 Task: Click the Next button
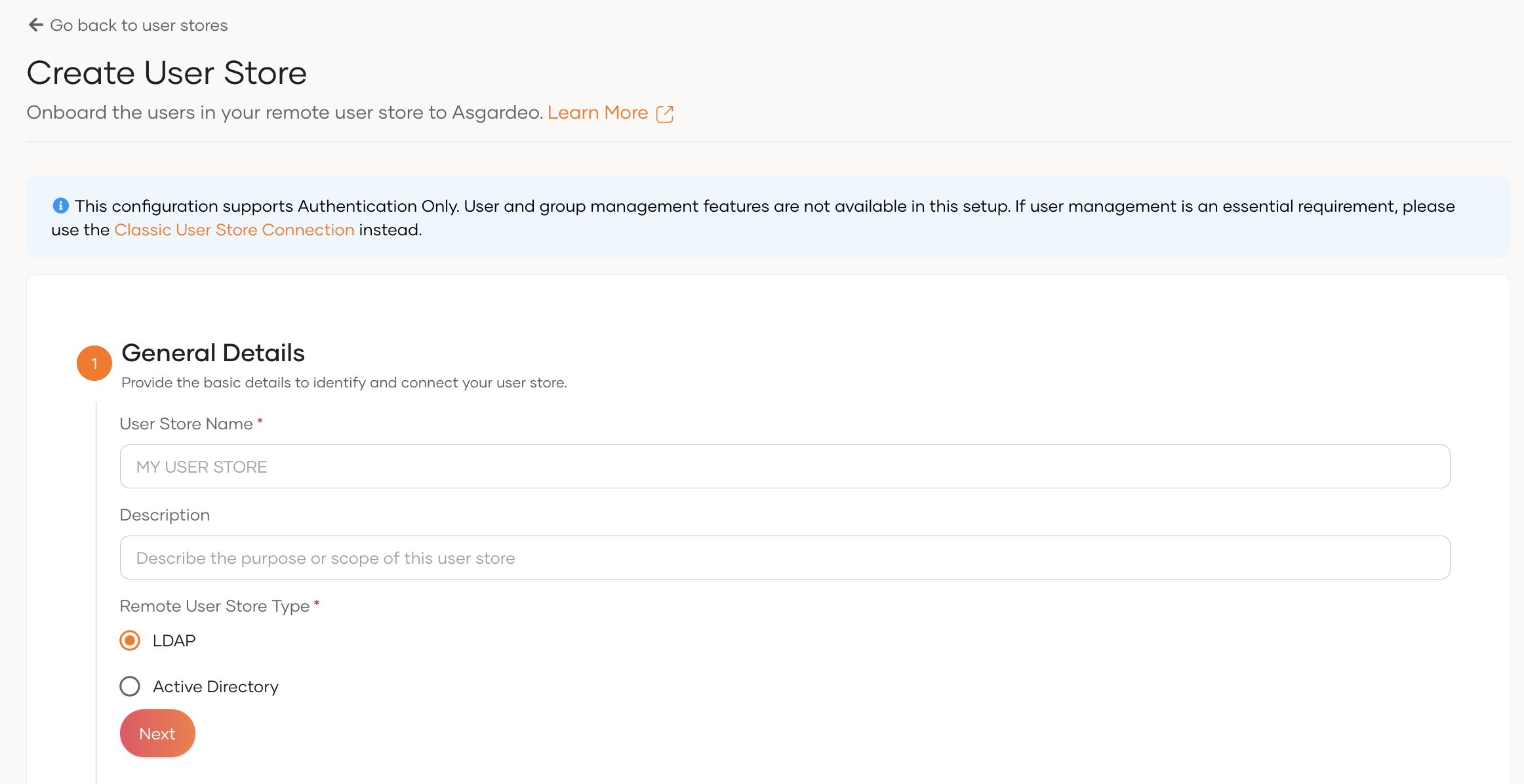point(157,734)
